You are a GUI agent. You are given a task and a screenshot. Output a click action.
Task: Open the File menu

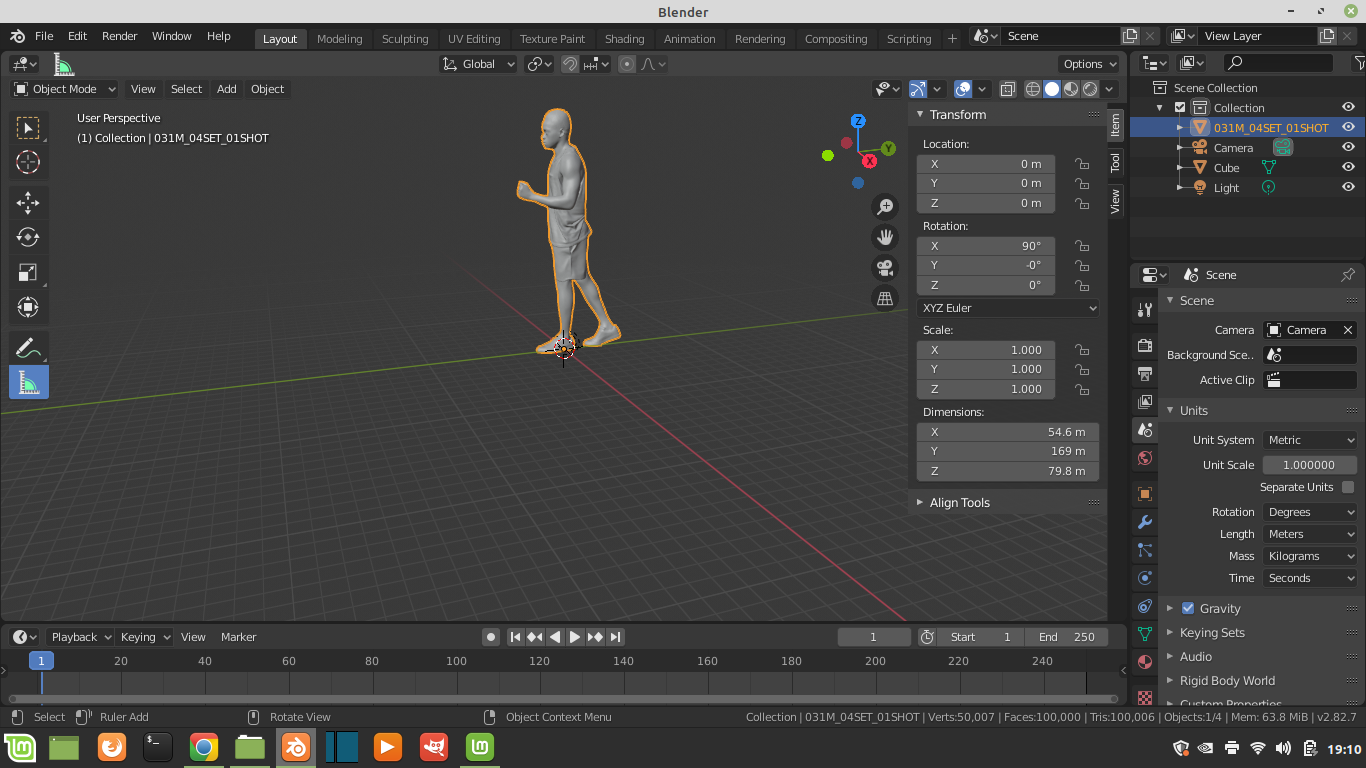coord(44,36)
